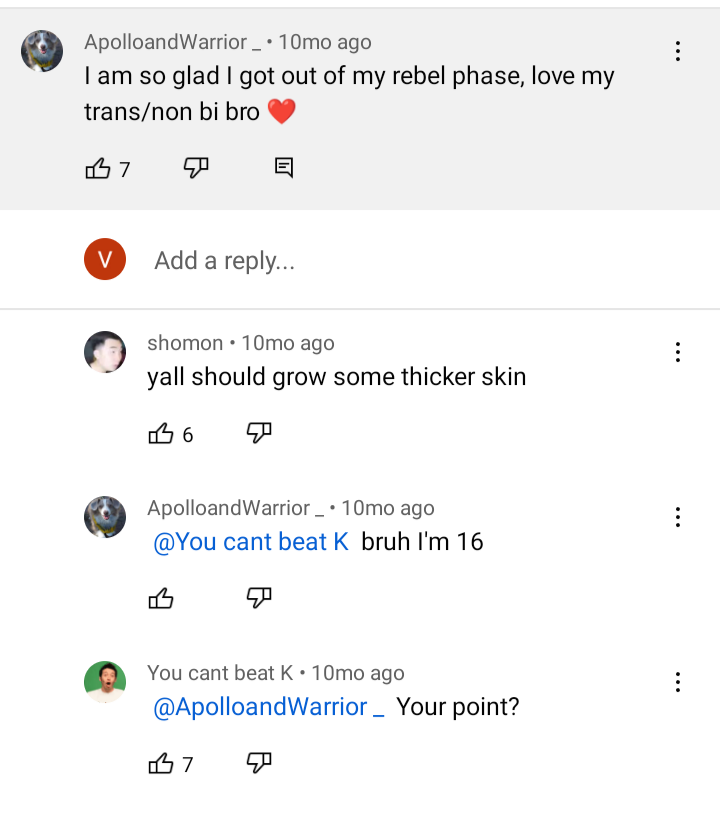Tap the orange 'V' user avatar
The height and width of the screenshot is (813, 720).
pyautogui.click(x=105, y=260)
